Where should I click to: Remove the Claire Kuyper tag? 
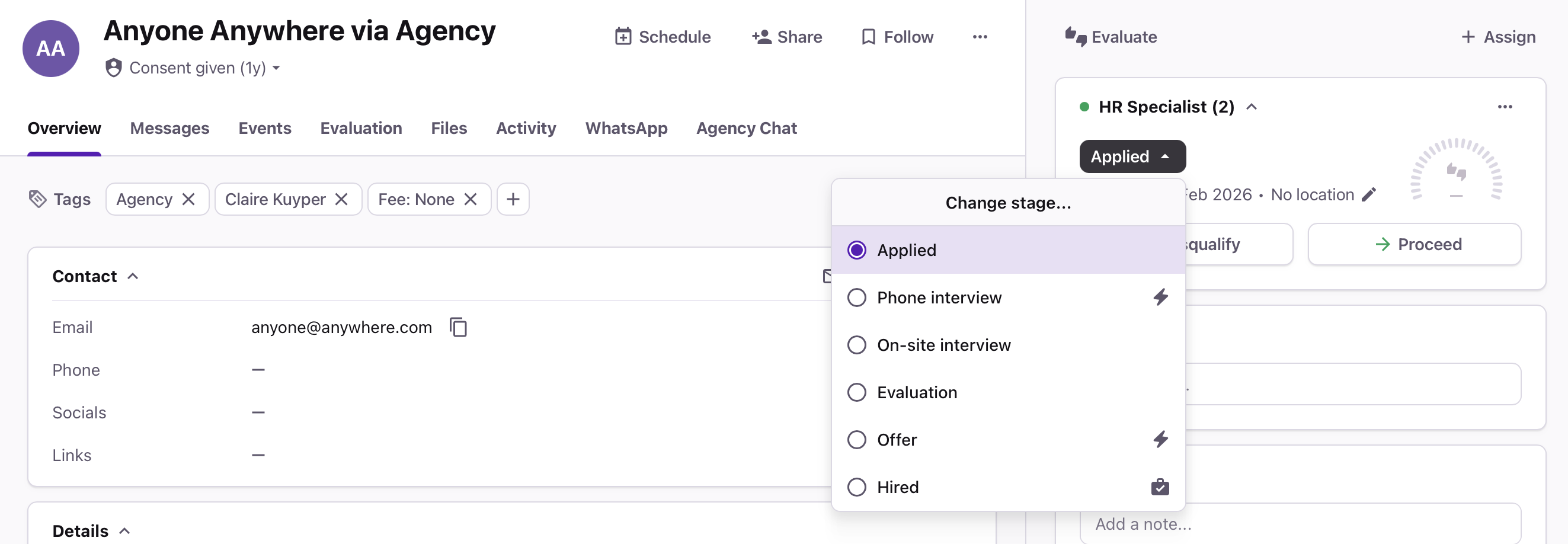click(341, 199)
